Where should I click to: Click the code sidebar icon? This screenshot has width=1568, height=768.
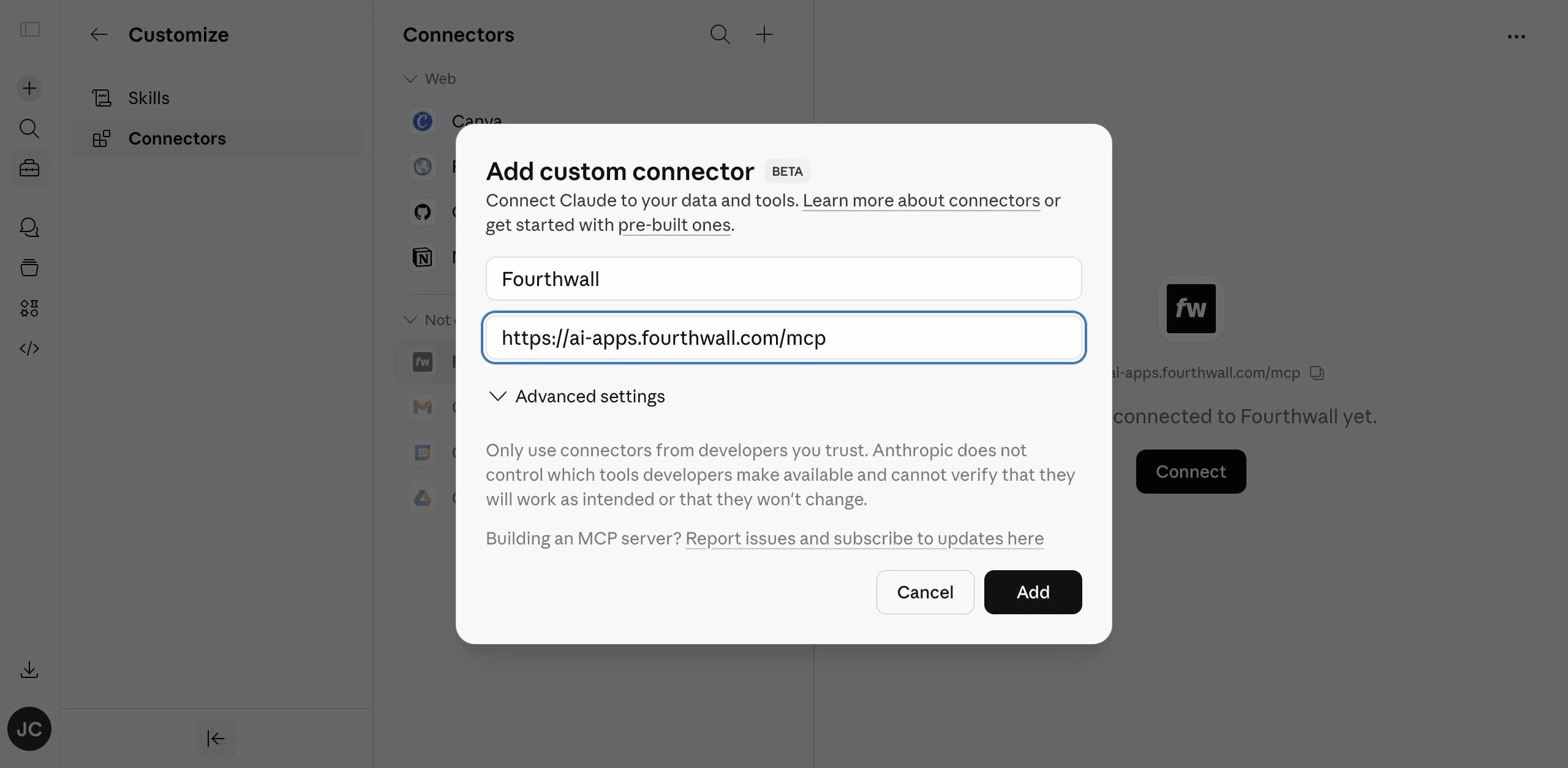coord(29,348)
